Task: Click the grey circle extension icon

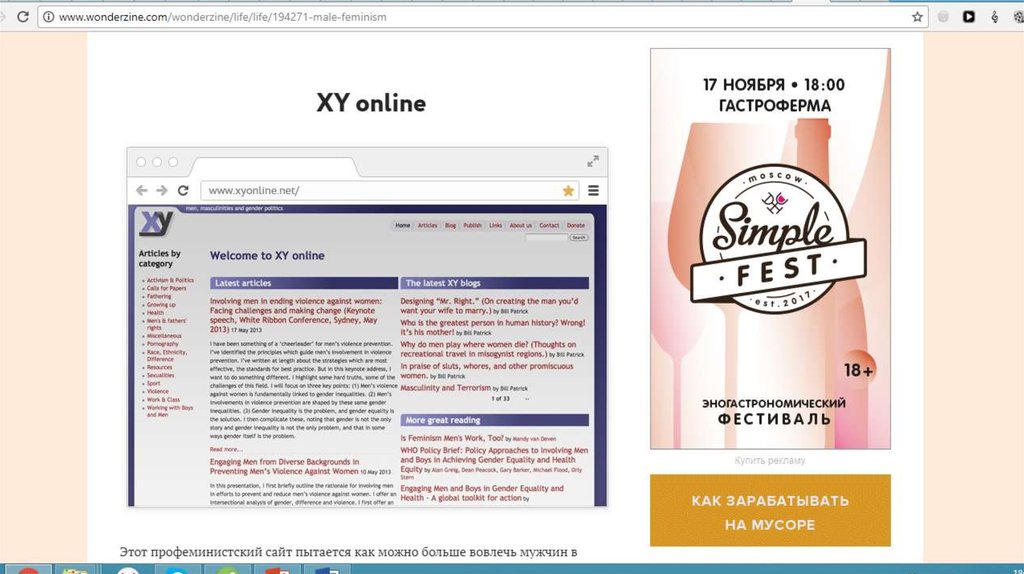Action: point(943,17)
